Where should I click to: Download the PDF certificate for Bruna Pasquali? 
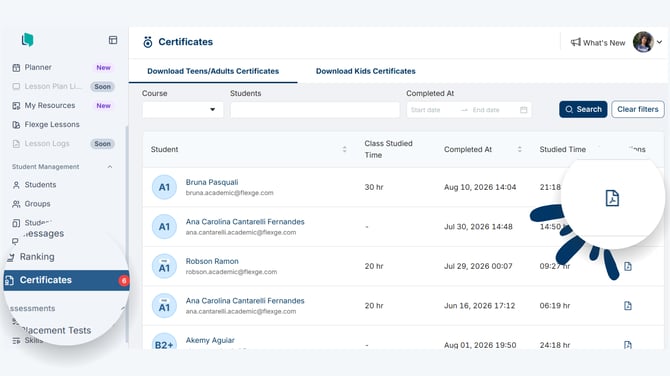[x=612, y=198]
